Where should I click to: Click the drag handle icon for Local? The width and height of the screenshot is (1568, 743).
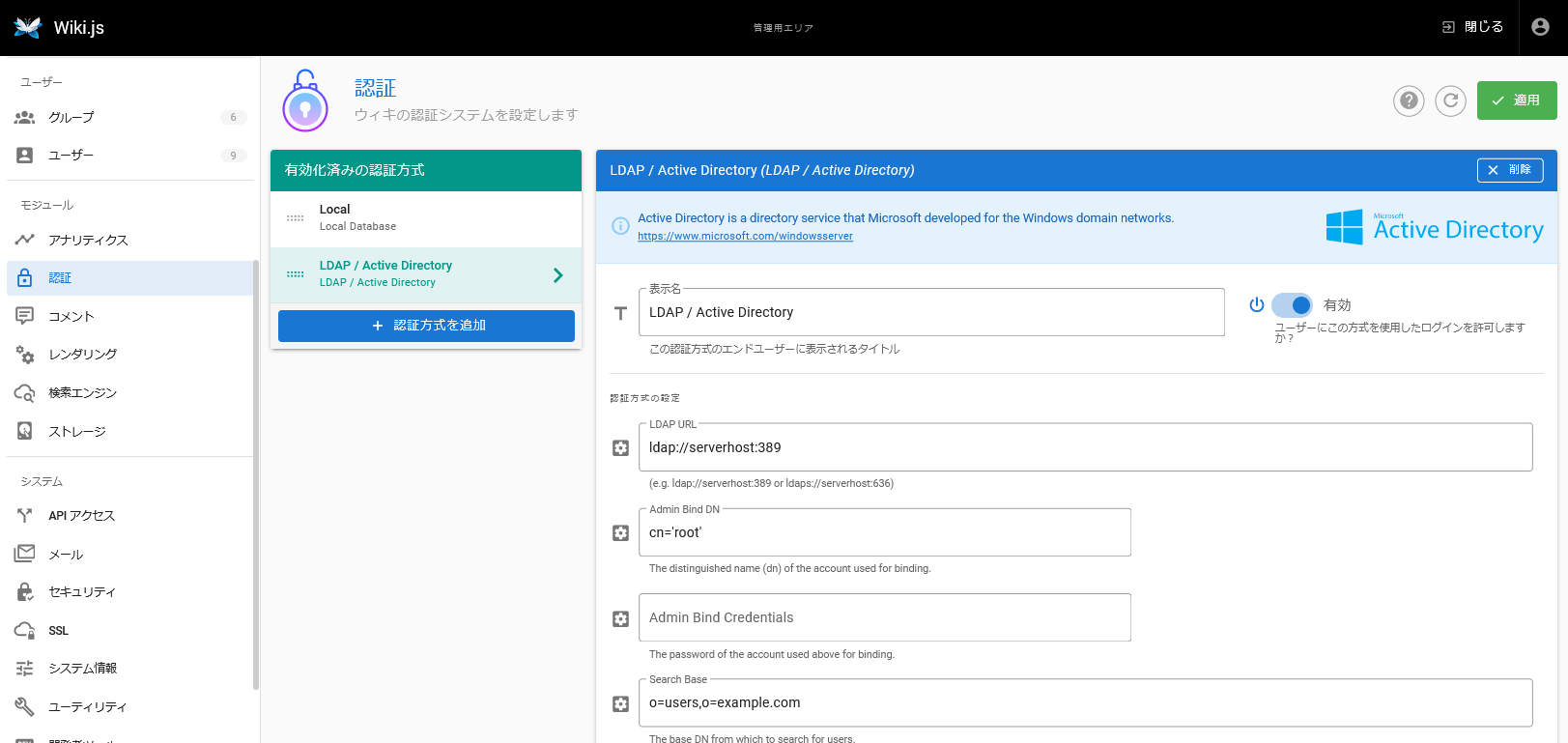tap(296, 218)
